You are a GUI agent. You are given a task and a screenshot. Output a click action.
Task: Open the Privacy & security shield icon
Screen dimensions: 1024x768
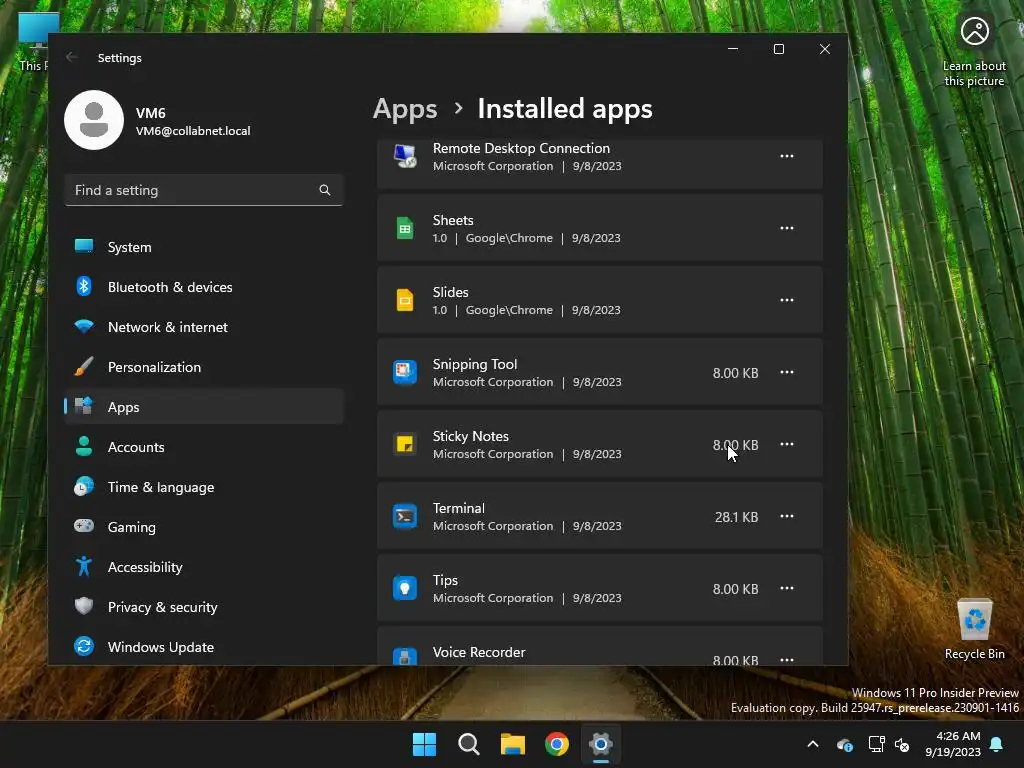[84, 606]
